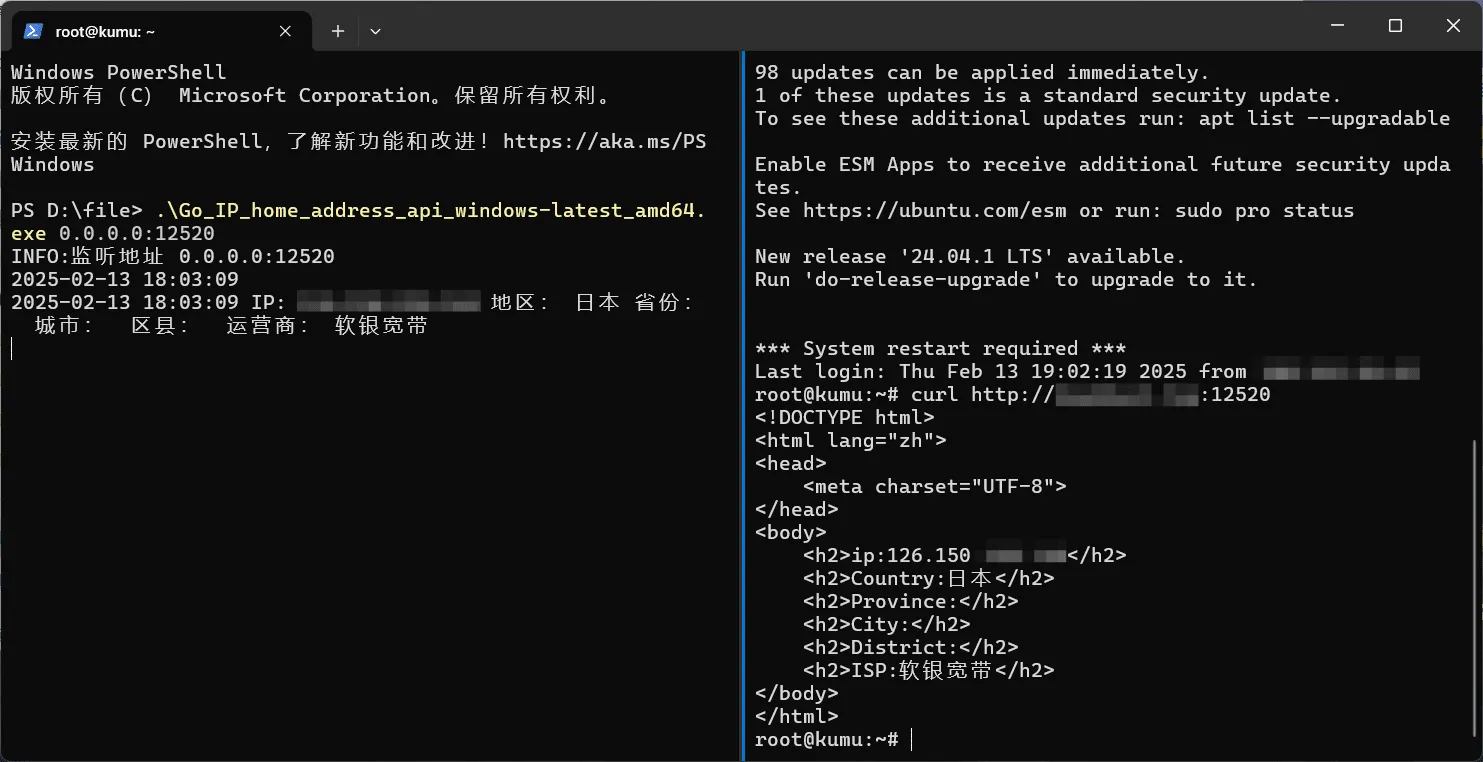Click the ISP 软银宽带 output line
Screen dimensions: 1483x762
(927, 670)
